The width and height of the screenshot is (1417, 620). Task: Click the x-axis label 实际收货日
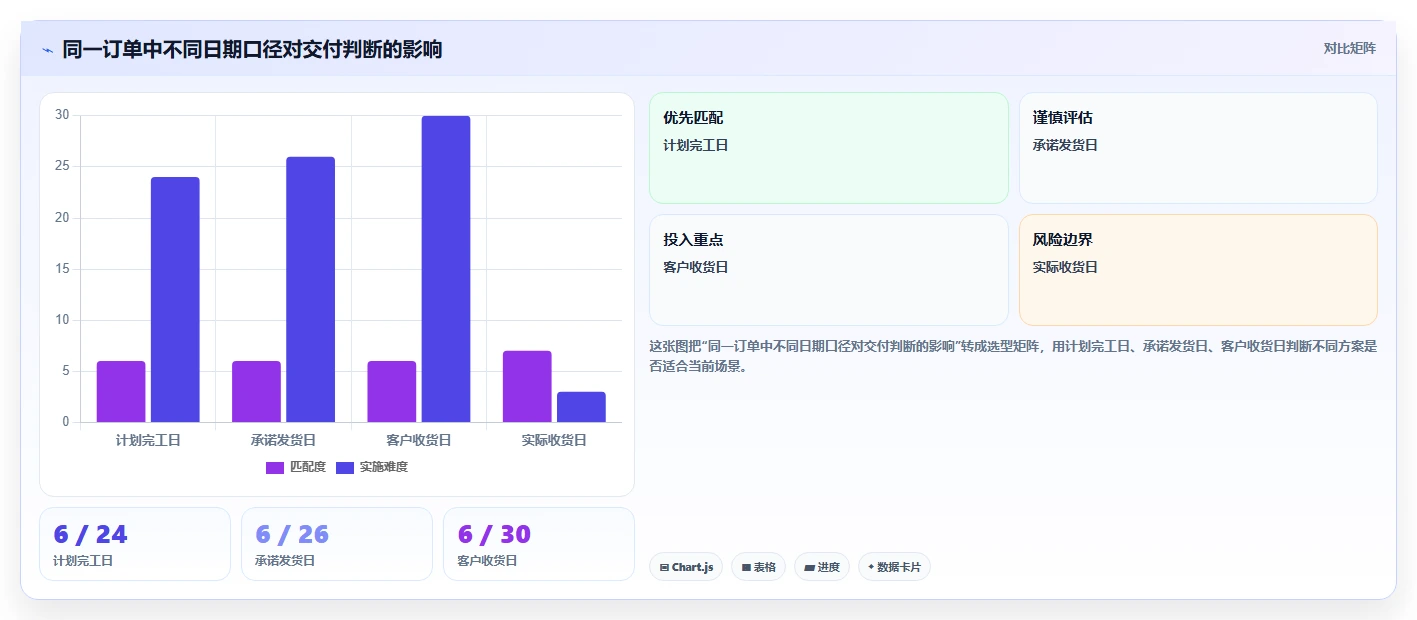[554, 440]
